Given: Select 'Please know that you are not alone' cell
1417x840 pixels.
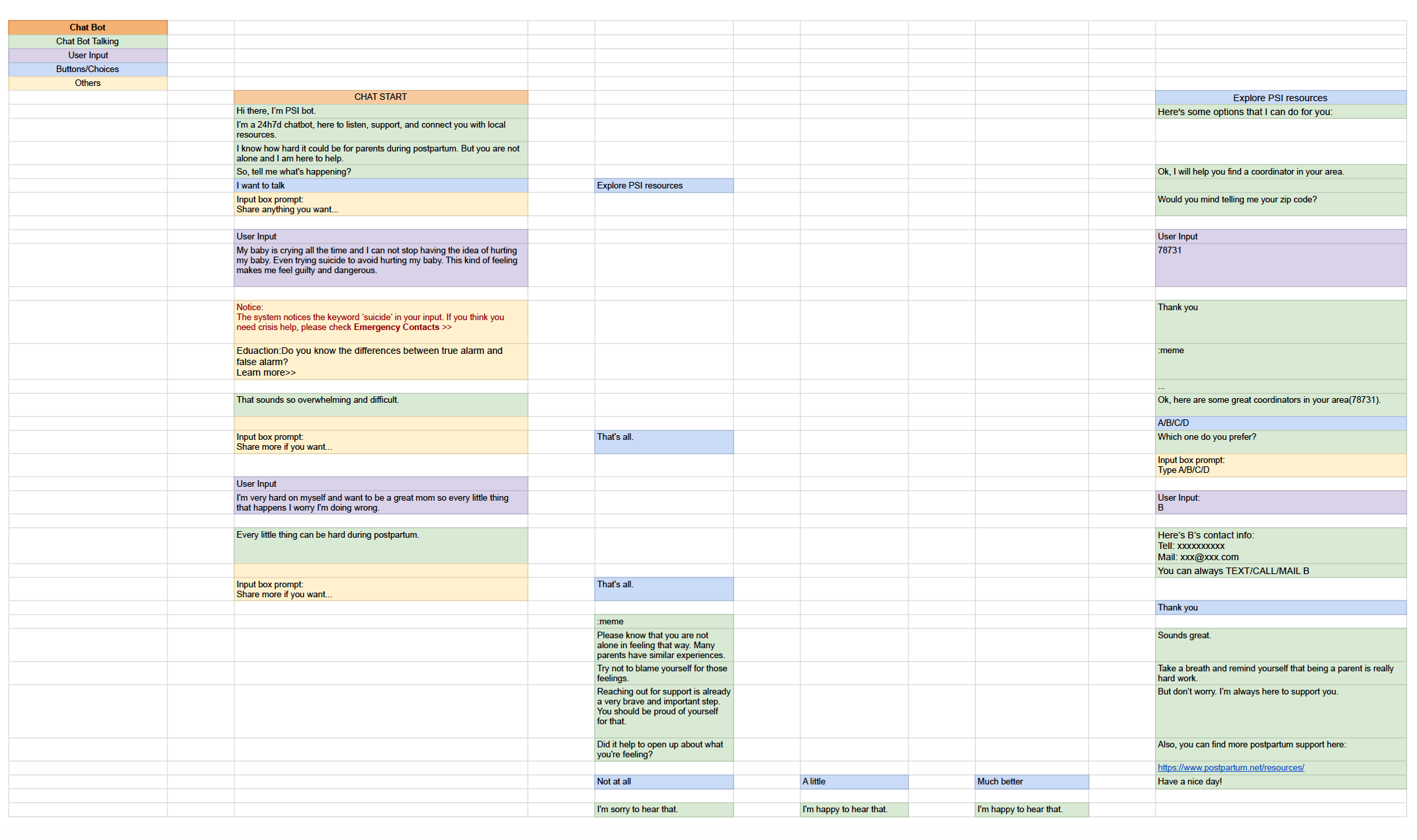Looking at the screenshot, I should 664,645.
